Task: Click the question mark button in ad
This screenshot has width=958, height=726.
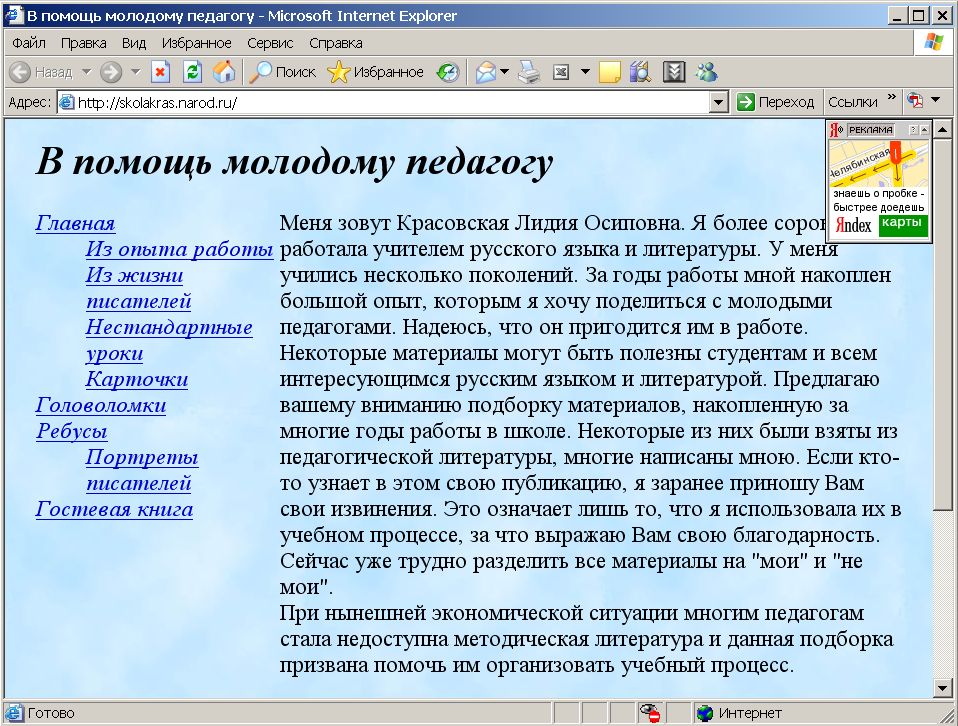Action: pos(913,130)
